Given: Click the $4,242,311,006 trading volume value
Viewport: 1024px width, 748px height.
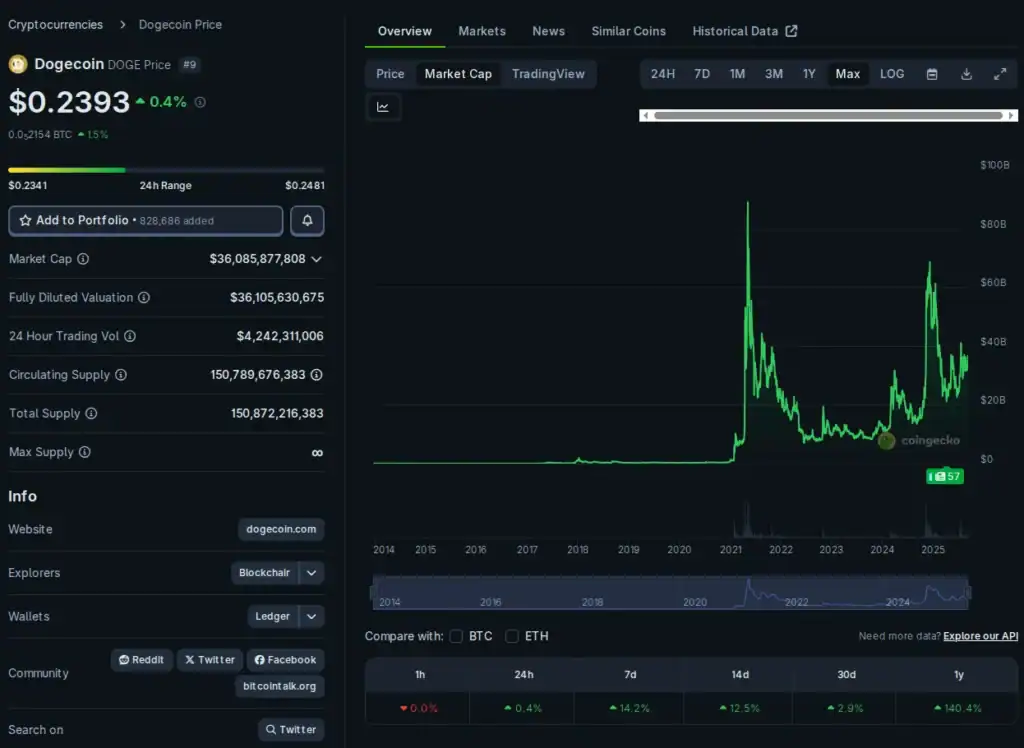Looking at the screenshot, I should point(280,336).
